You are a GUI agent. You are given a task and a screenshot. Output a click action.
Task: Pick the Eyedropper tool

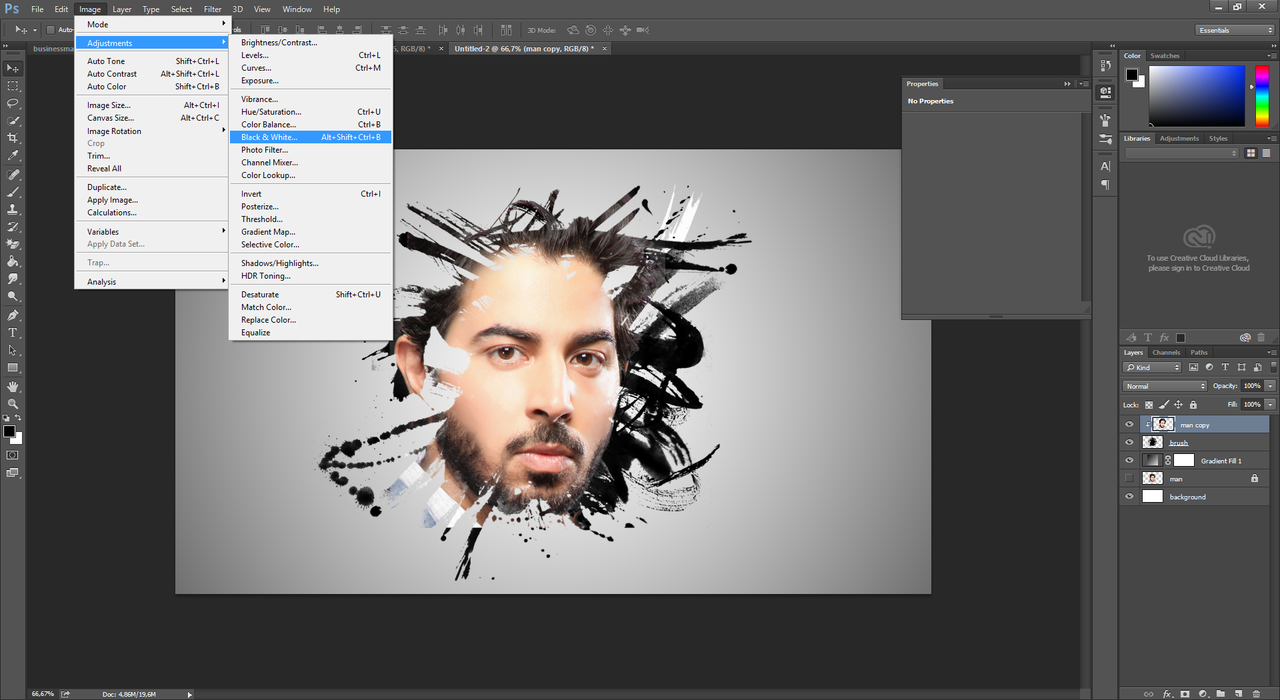tap(13, 156)
